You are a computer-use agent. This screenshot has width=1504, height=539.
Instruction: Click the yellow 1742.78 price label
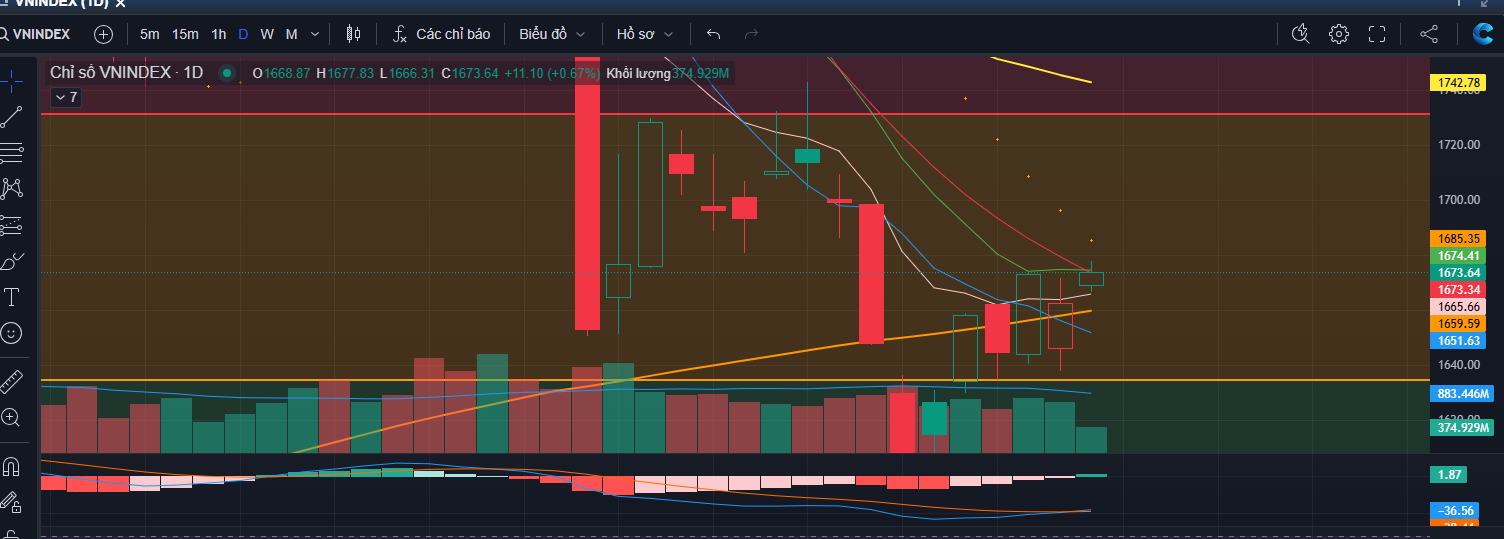[x=1456, y=83]
